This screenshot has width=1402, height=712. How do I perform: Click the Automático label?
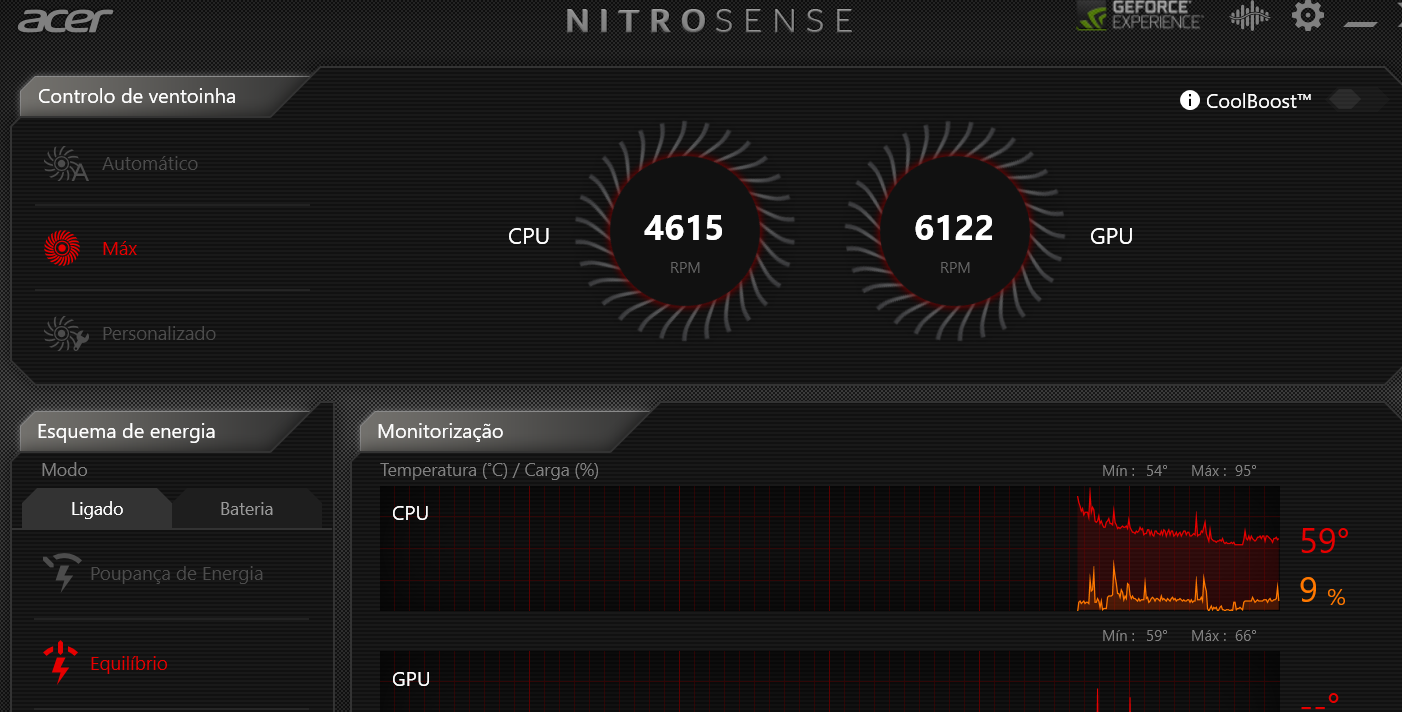pos(150,163)
